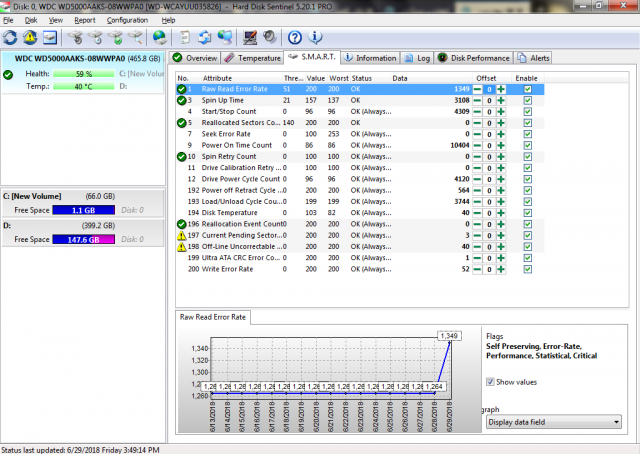The image size is (640, 454).
Task: Click the yellow warning globe toolbar icon
Action: point(32,37)
